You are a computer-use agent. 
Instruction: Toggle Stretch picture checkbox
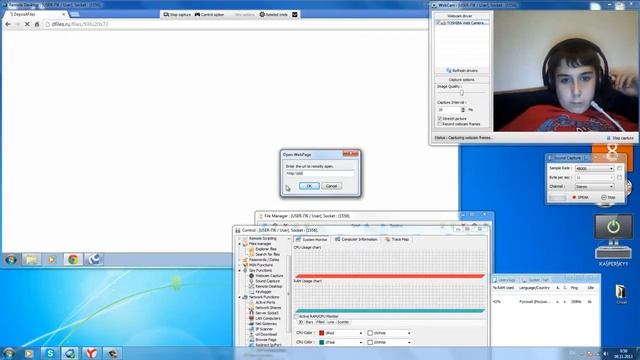[x=440, y=118]
